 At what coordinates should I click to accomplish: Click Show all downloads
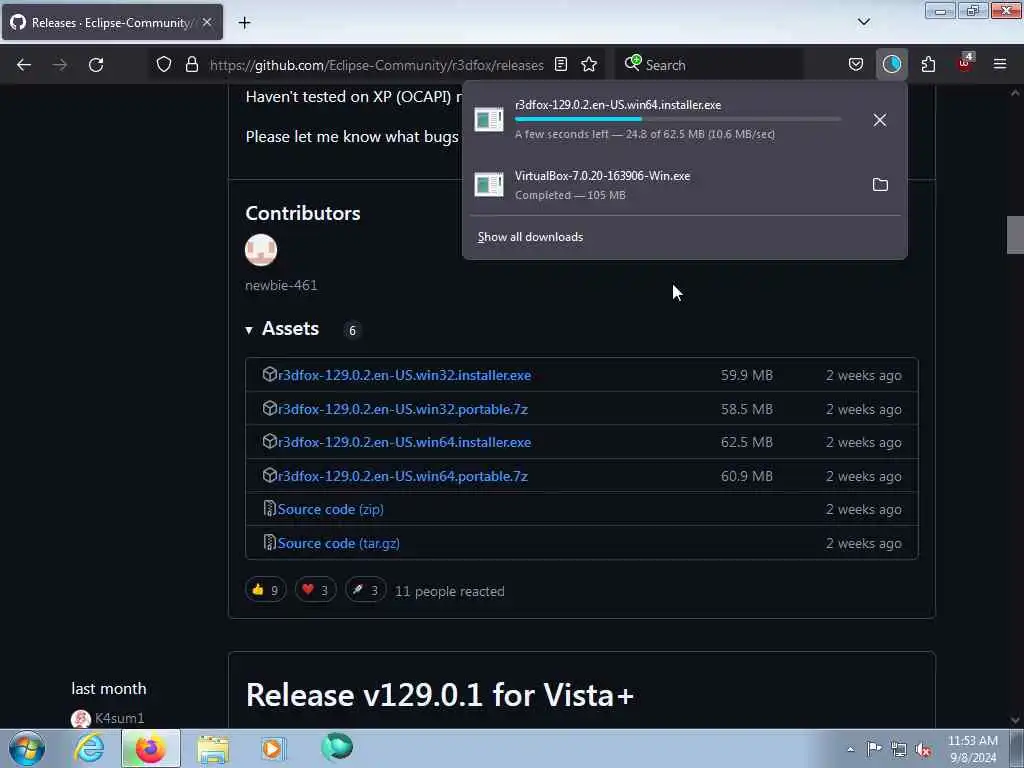pos(530,237)
